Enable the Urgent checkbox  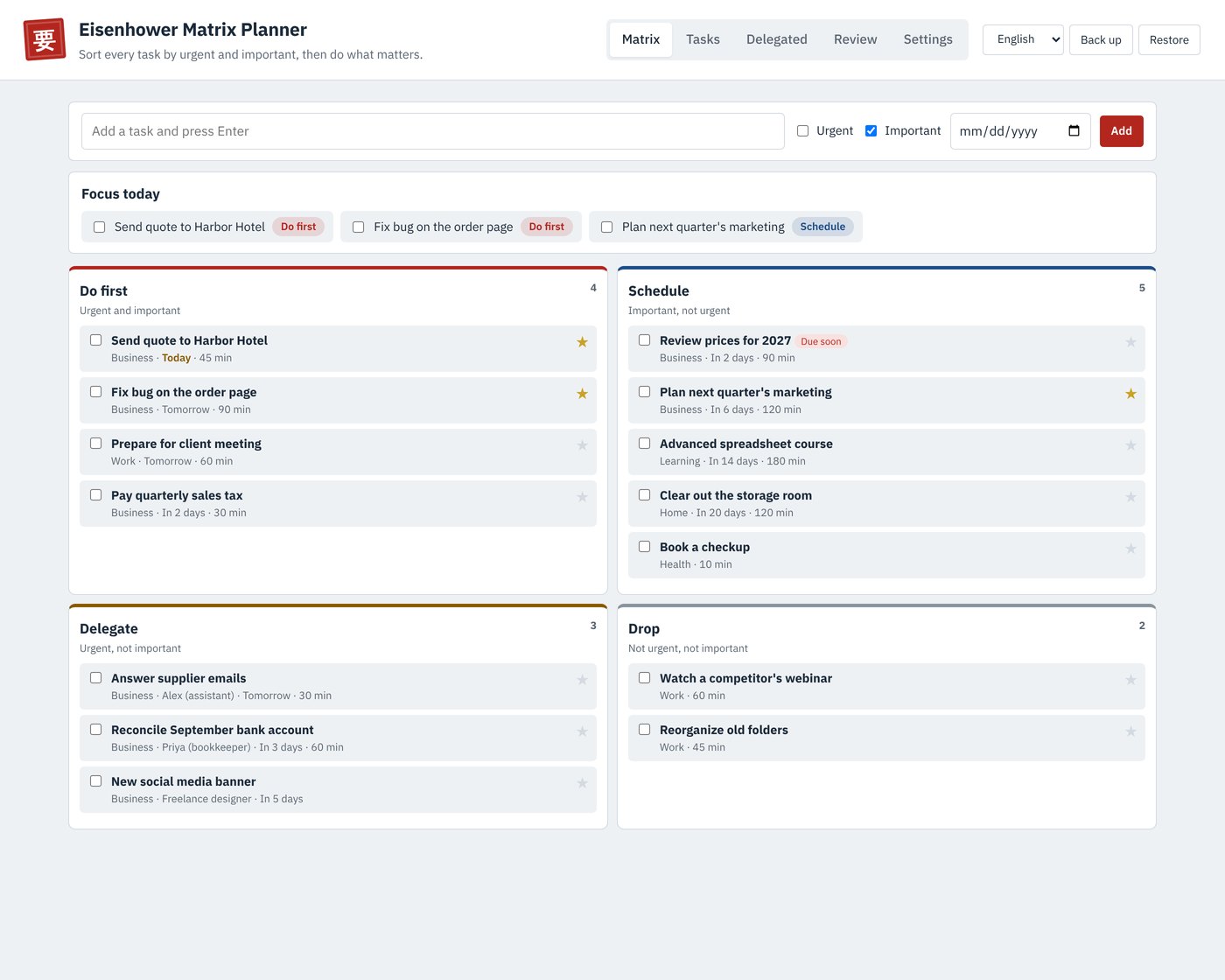[802, 131]
